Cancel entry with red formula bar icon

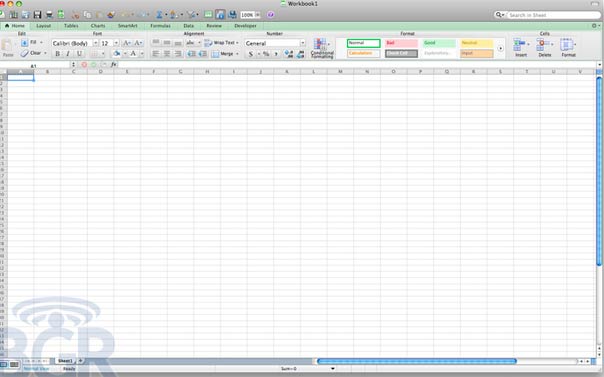84,65
